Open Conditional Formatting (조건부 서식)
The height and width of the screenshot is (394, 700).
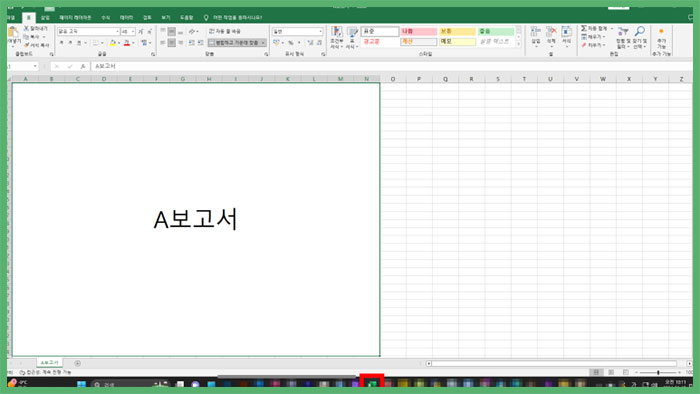point(337,37)
